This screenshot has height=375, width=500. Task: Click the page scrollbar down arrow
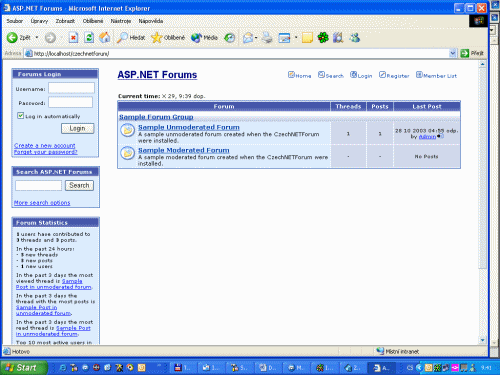(x=483, y=340)
